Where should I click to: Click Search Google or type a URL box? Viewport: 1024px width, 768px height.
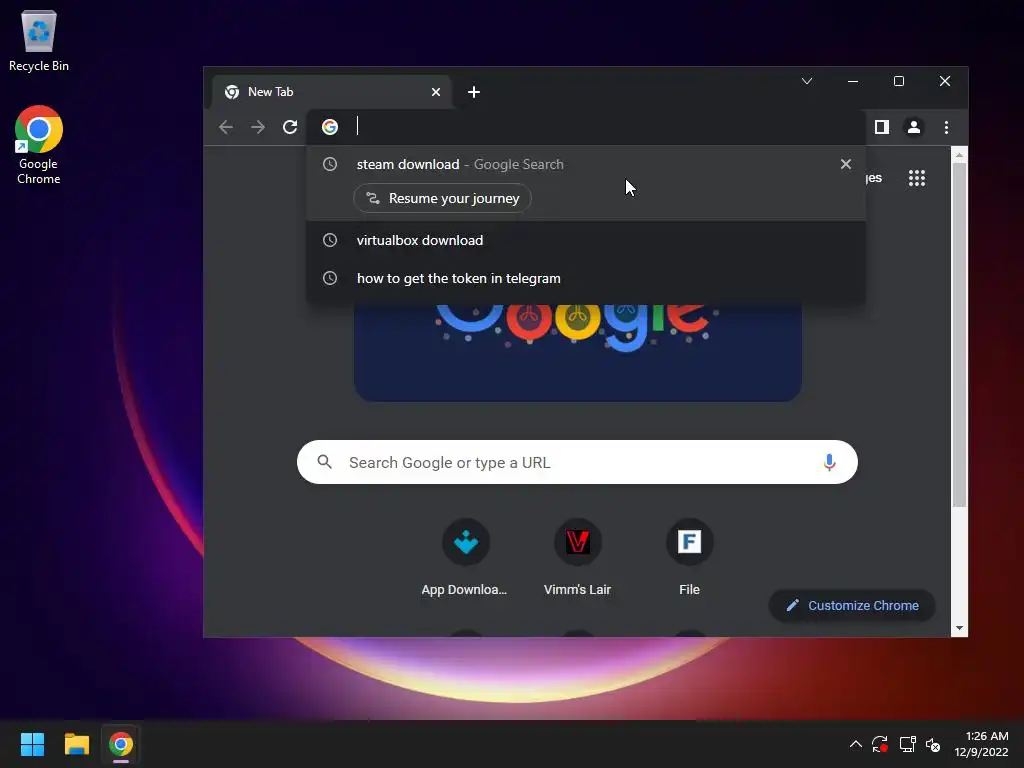tap(577, 462)
